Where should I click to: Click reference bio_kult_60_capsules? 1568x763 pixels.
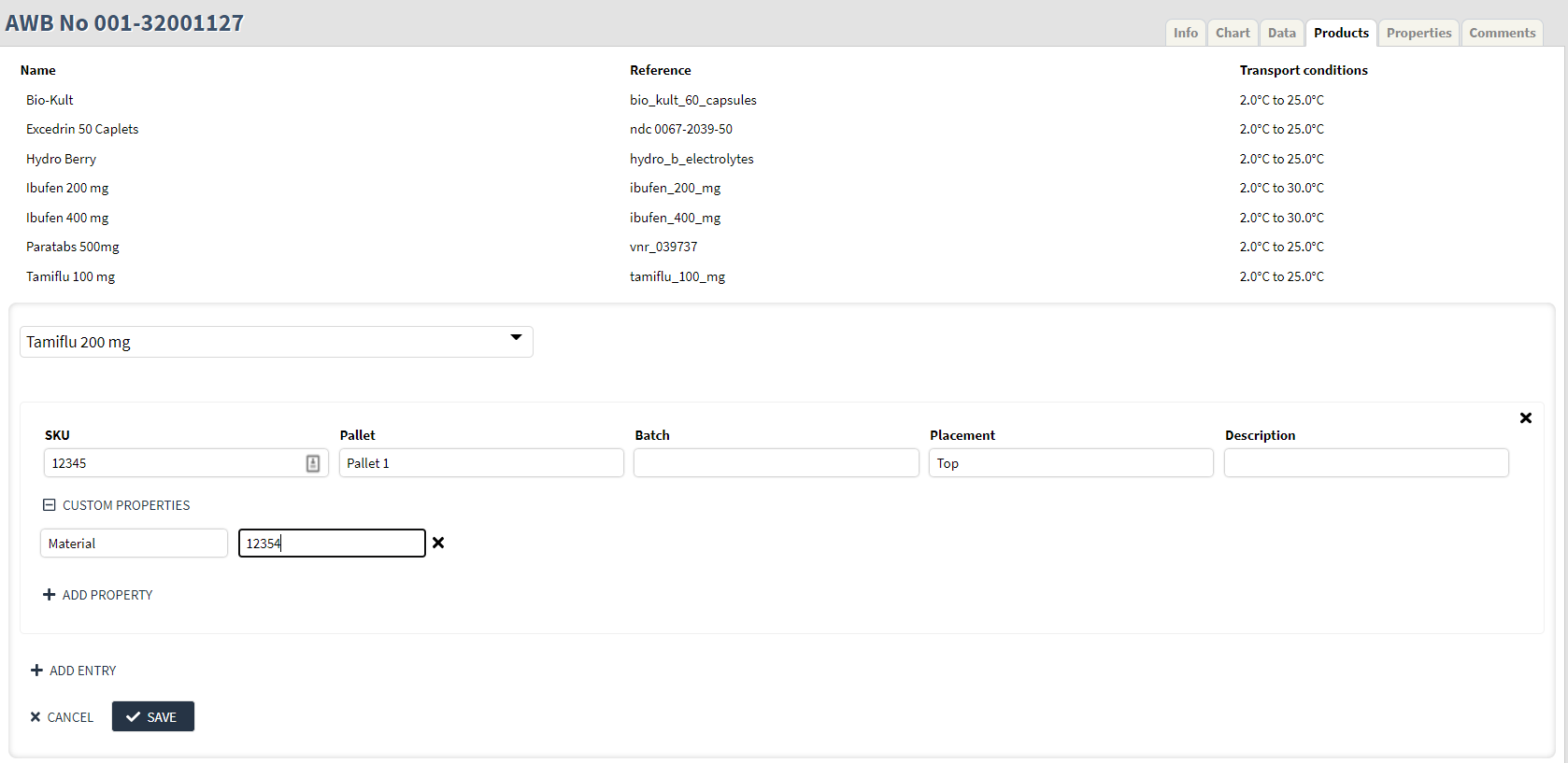click(x=693, y=100)
